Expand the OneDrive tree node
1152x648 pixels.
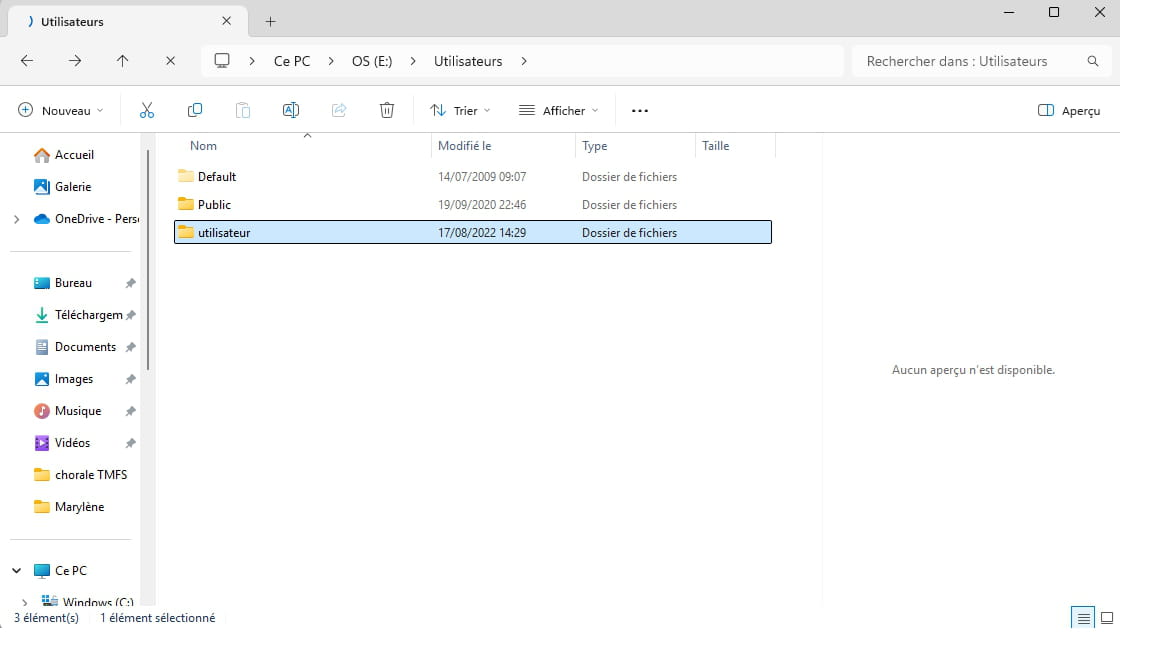tap(16, 219)
